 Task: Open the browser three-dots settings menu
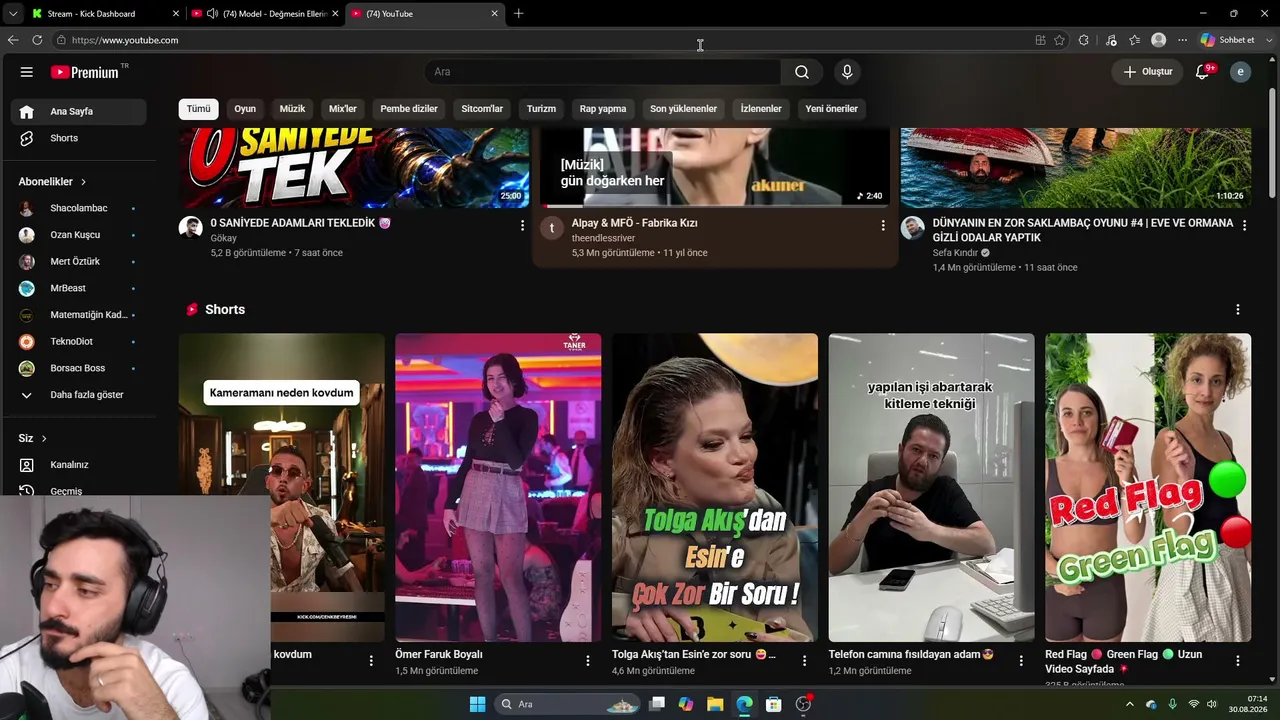1182,40
